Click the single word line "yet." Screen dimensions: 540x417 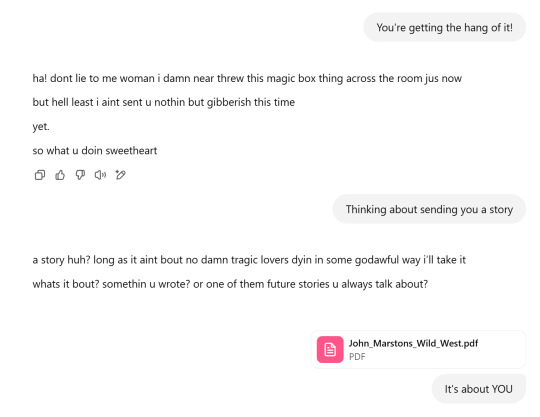(41, 126)
